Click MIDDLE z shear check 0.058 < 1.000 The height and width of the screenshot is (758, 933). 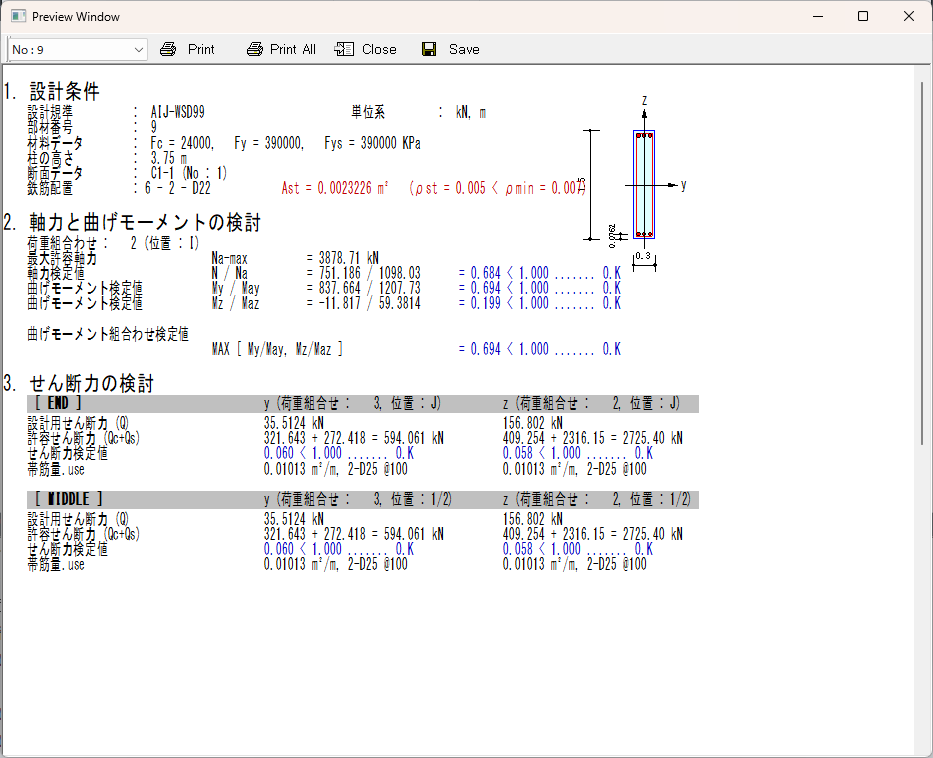coord(541,549)
